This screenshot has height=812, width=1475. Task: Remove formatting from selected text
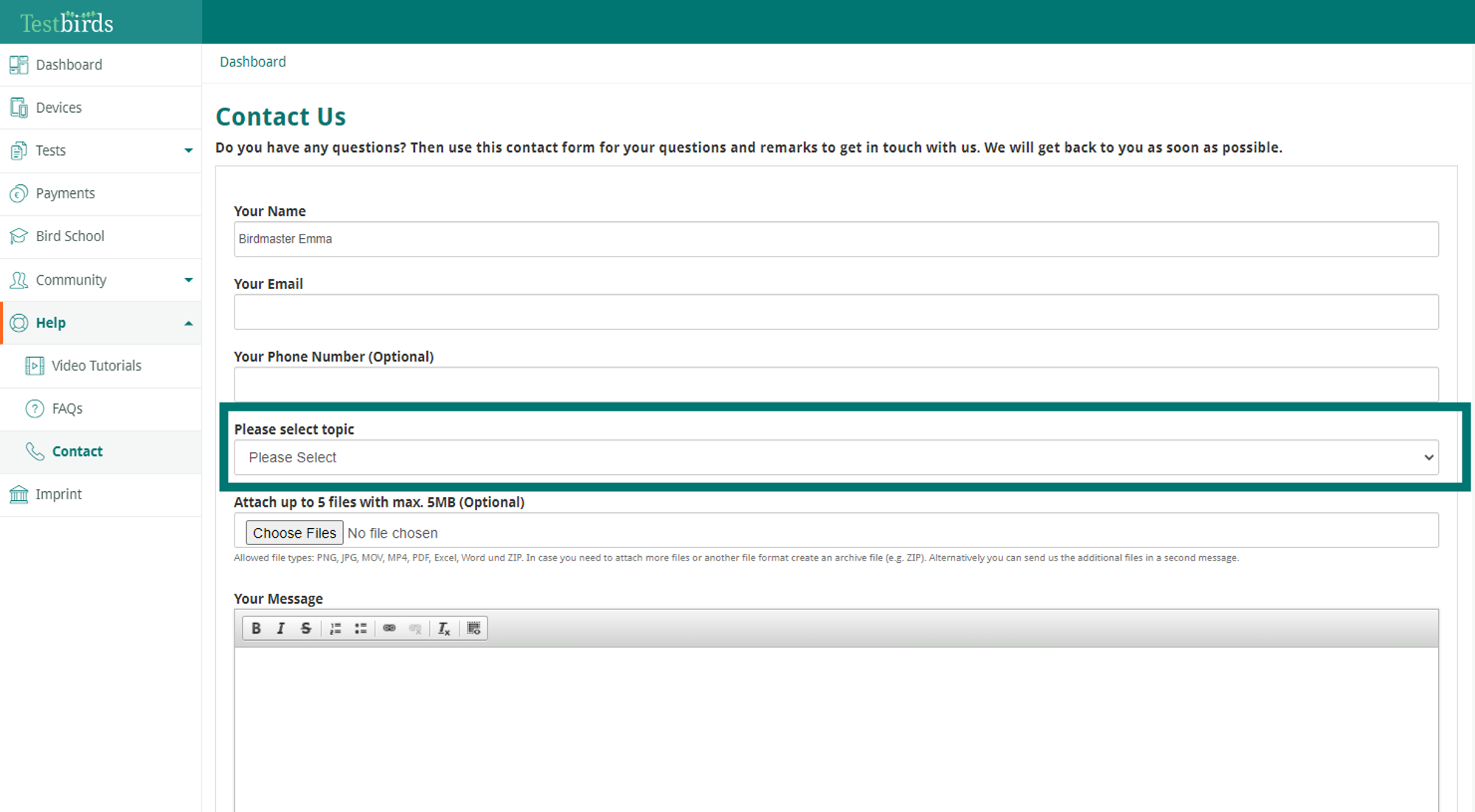pos(444,628)
